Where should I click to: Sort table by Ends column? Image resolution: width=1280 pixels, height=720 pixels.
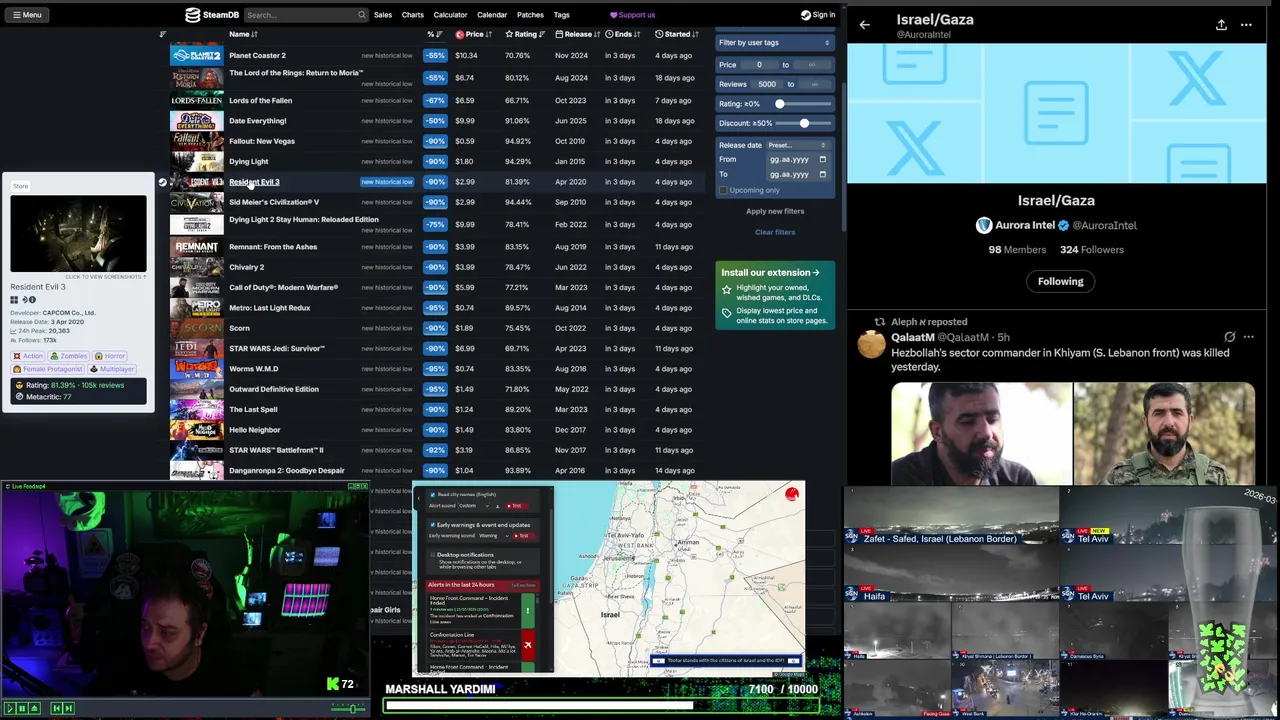623,34
